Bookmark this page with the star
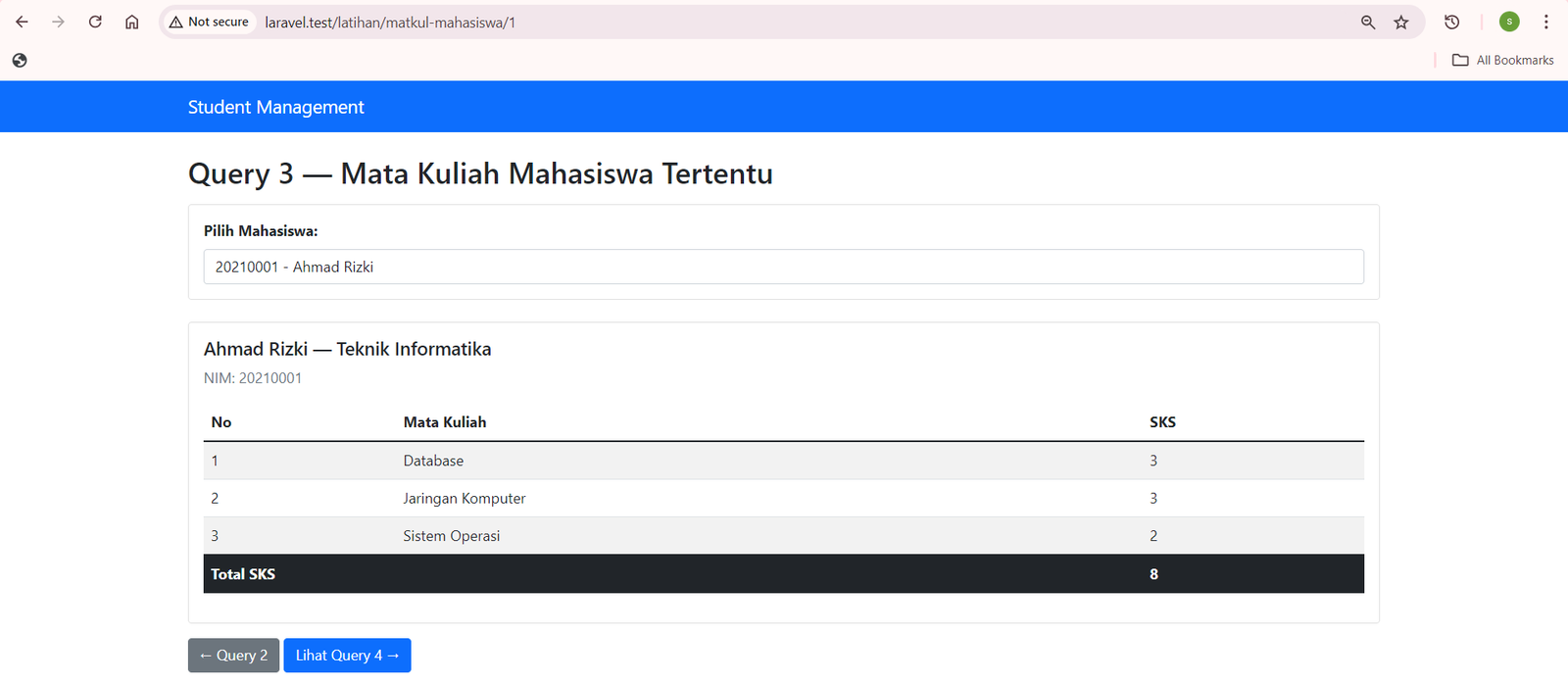The height and width of the screenshot is (683, 1568). point(1401,22)
